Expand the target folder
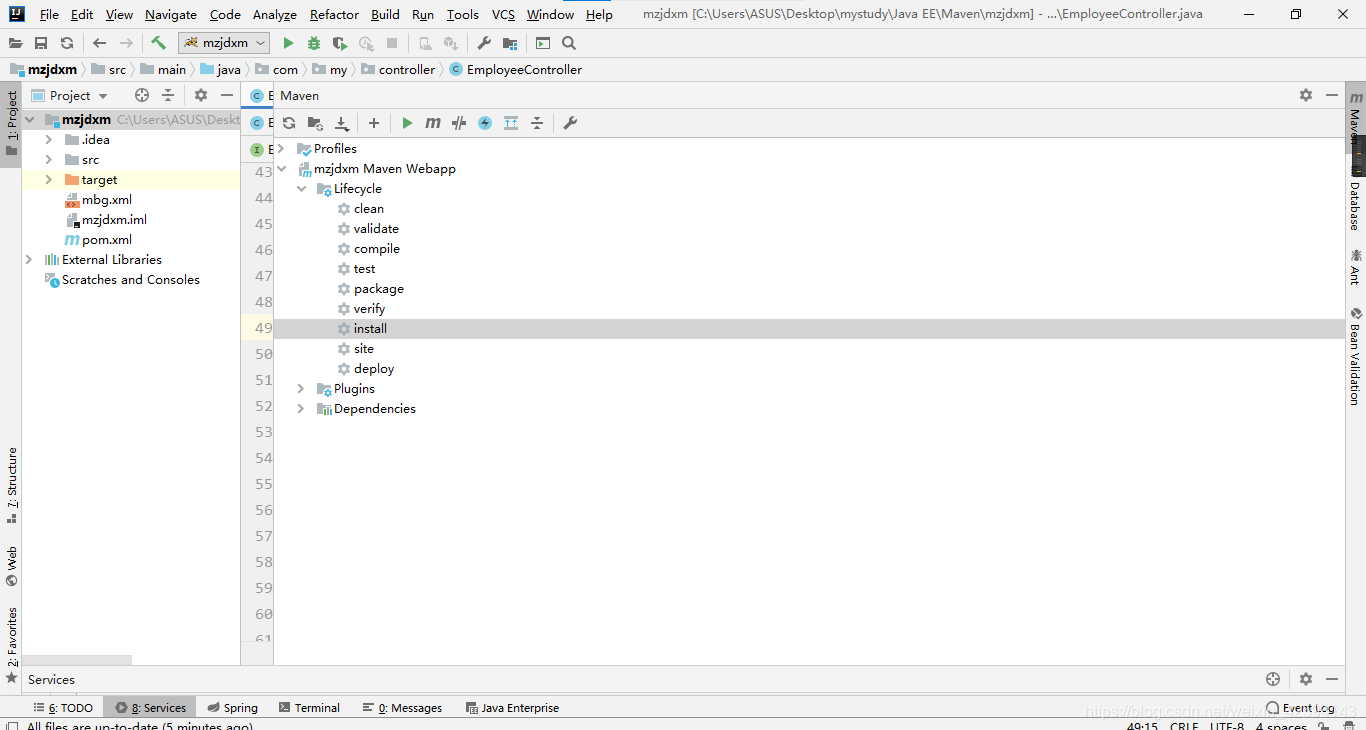 click(x=48, y=180)
